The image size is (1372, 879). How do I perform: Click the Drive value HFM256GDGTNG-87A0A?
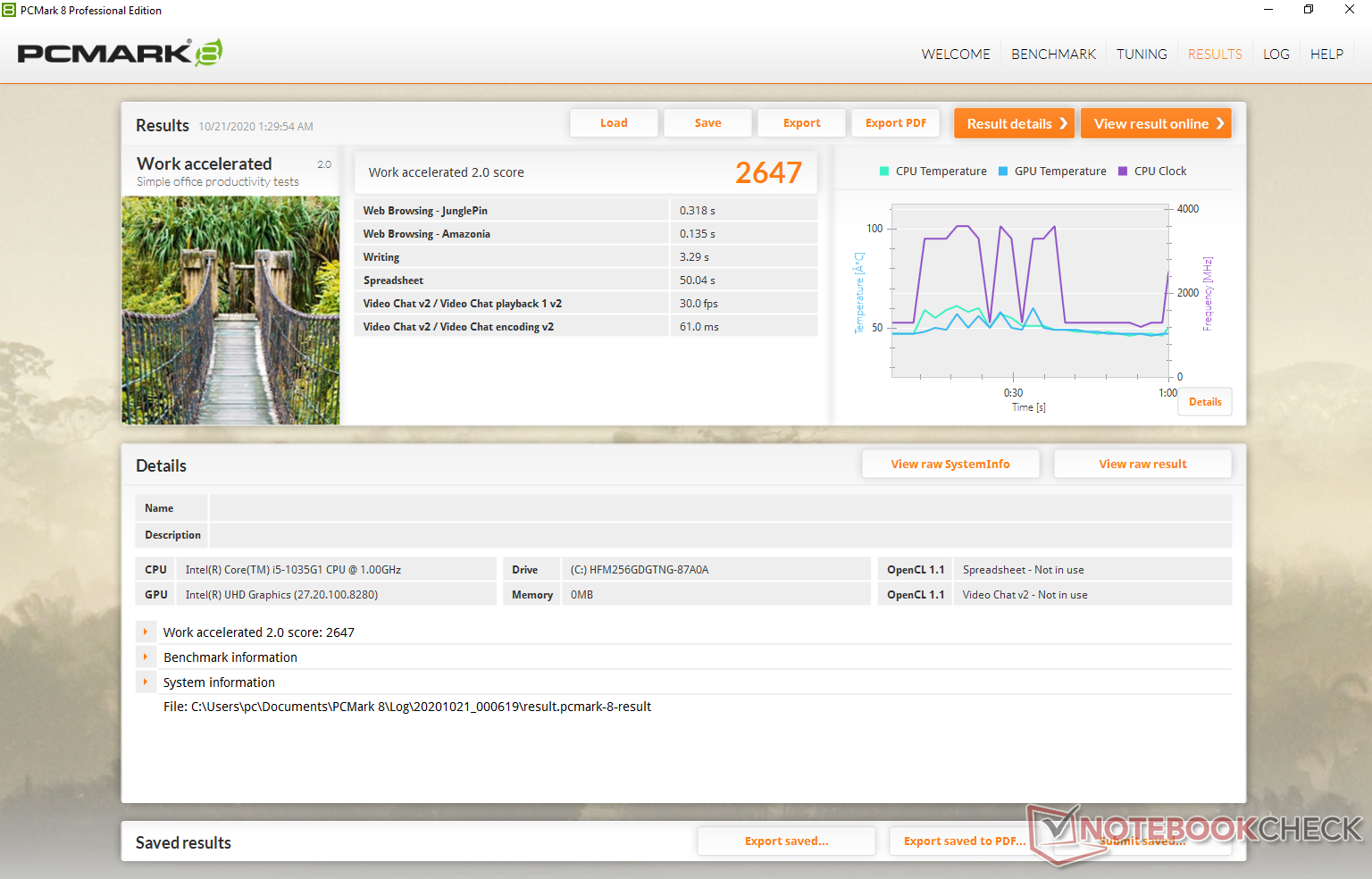[640, 570]
